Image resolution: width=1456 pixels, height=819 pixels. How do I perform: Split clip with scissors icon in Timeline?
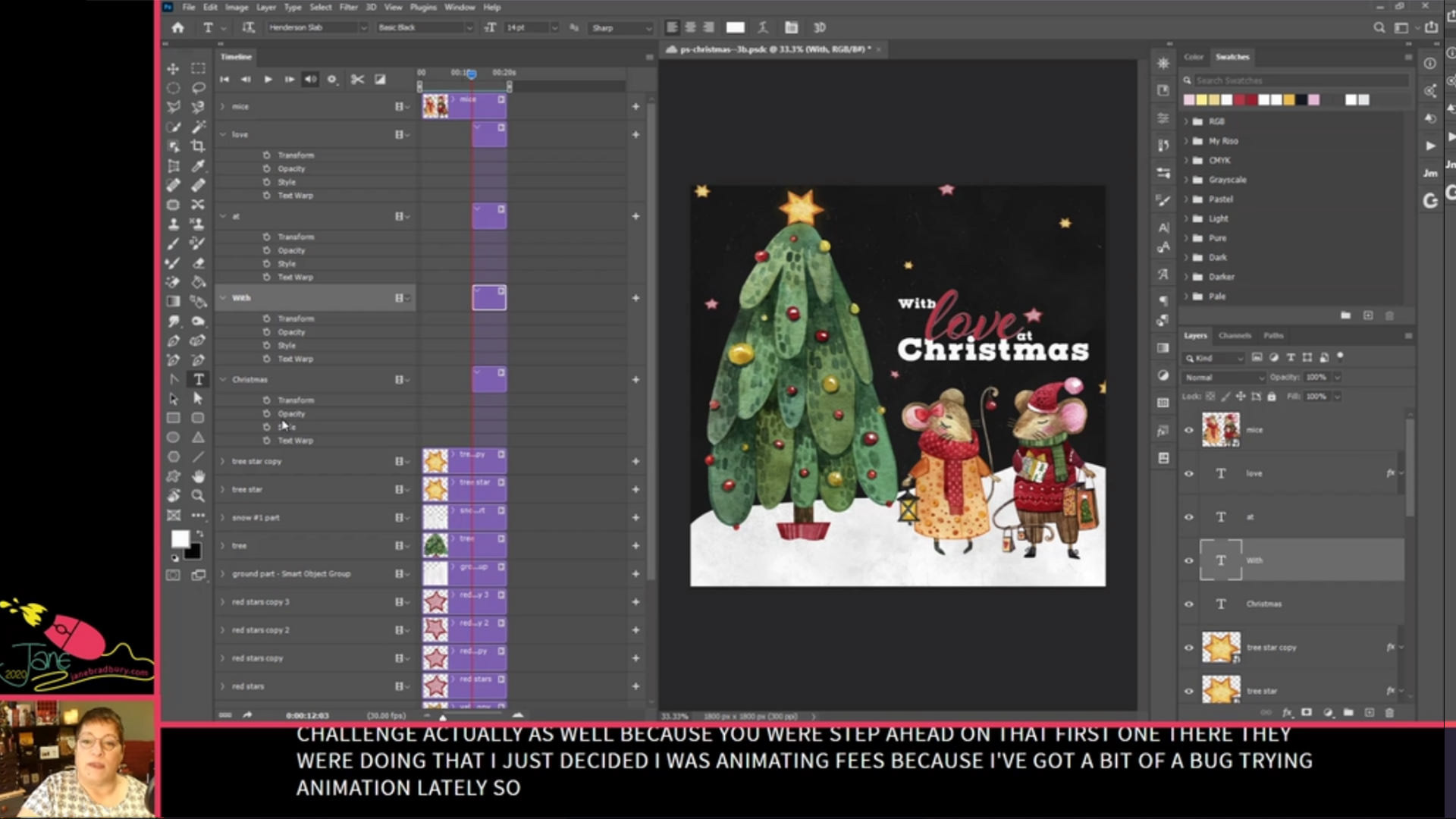pyautogui.click(x=357, y=79)
